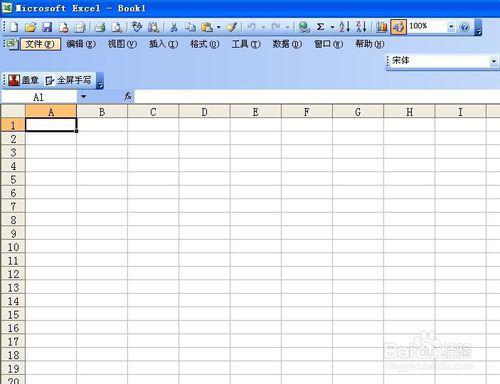Open the 宋体 font dropdown arrow
Image resolution: width=500 pixels, height=384 pixels.
[494, 61]
